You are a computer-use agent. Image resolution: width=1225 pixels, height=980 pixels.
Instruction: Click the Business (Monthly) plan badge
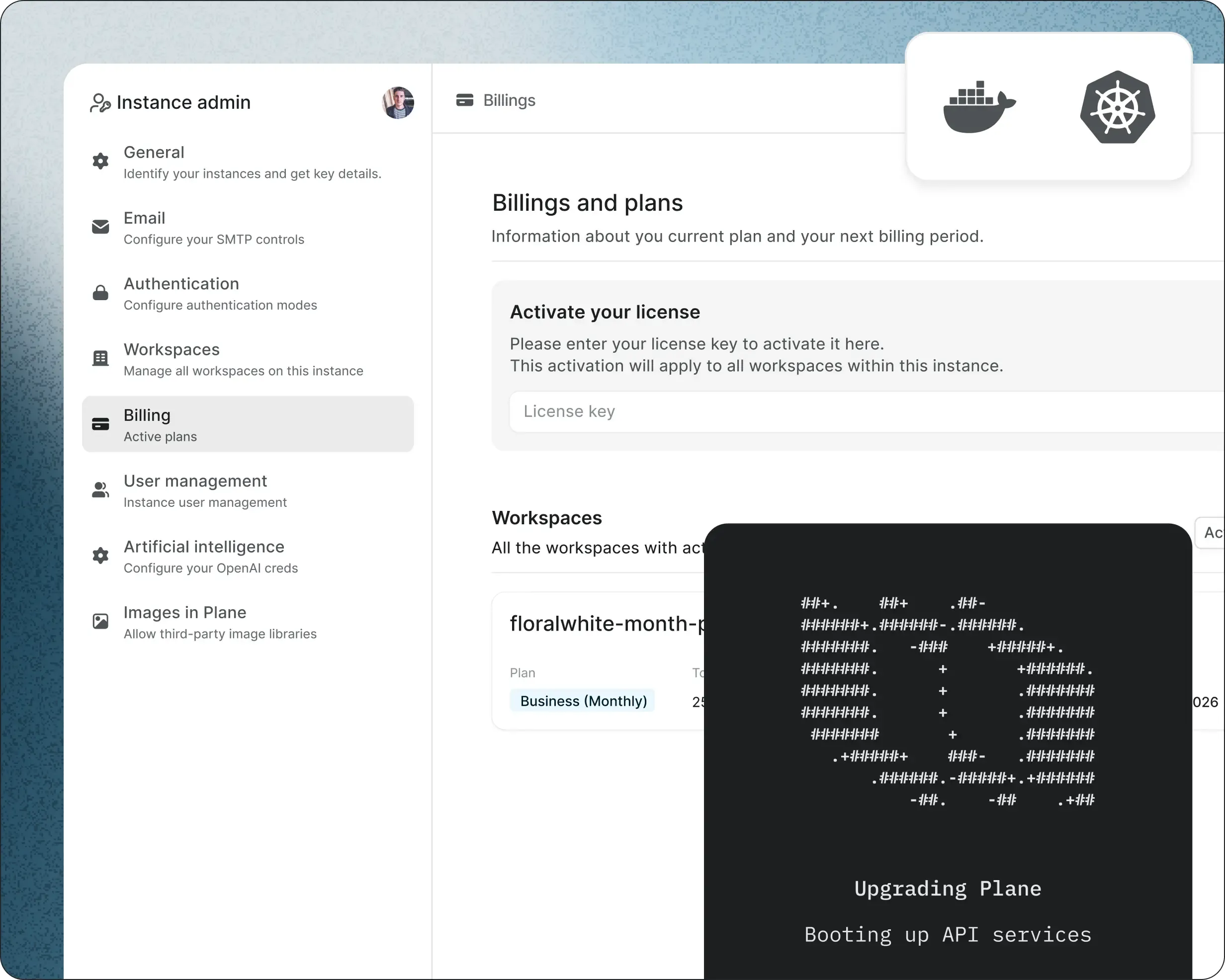pos(583,701)
